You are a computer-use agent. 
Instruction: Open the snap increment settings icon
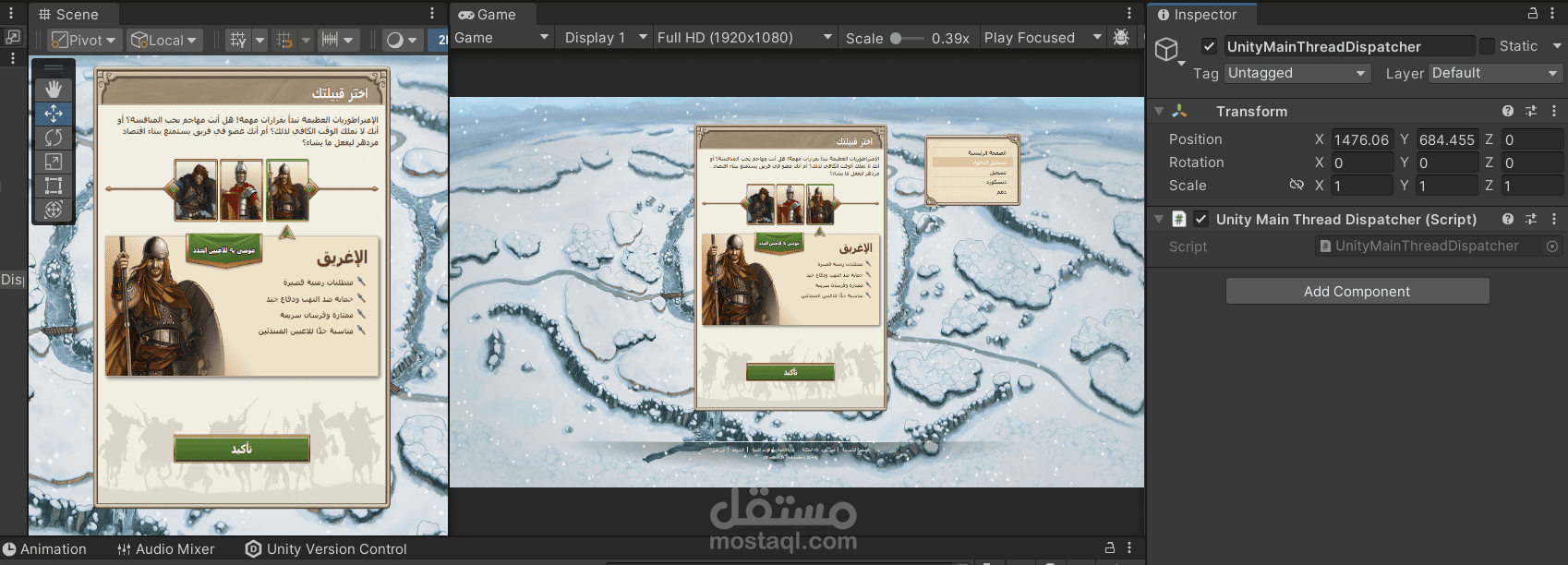(330, 40)
